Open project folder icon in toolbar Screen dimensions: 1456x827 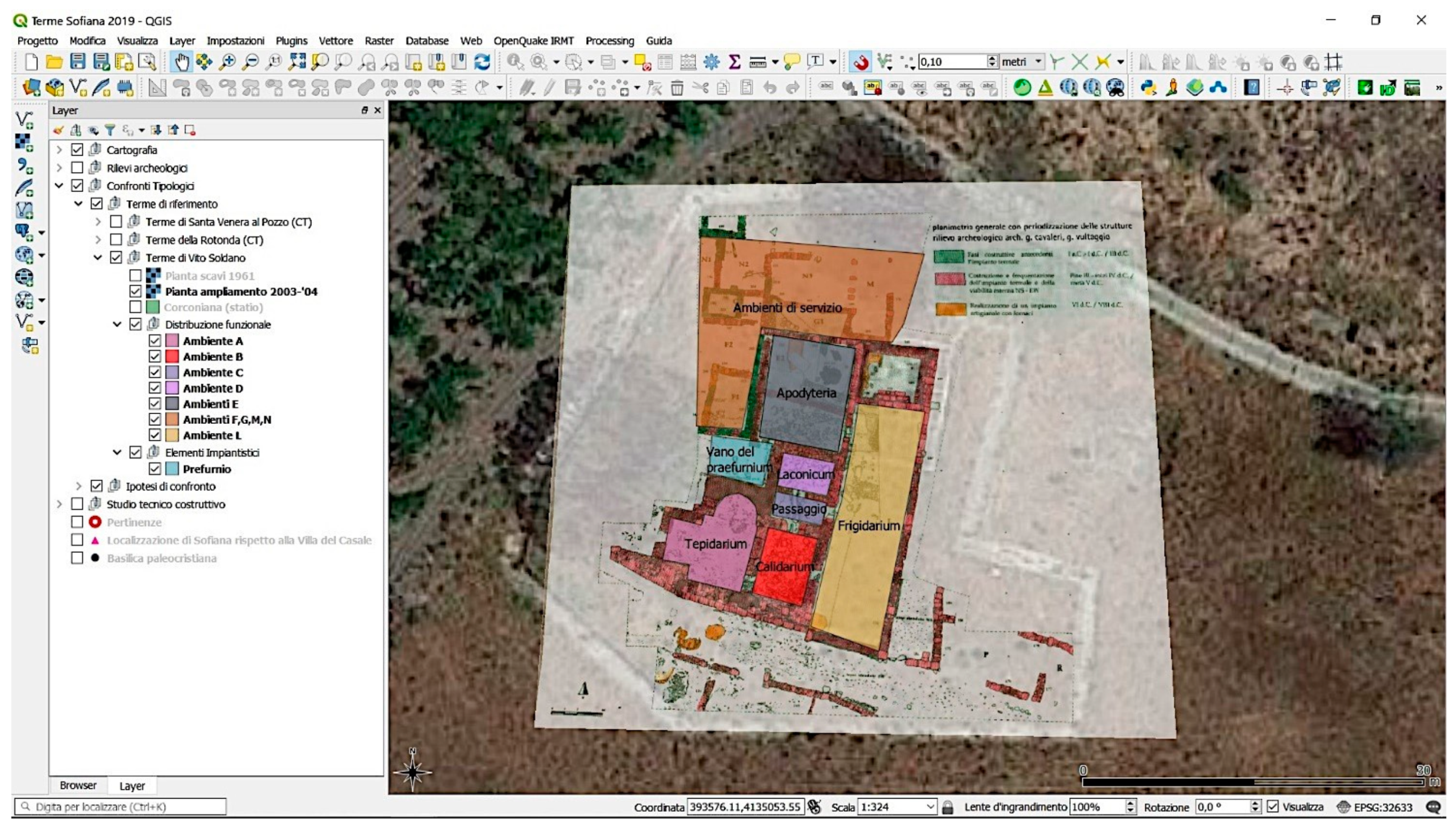pyautogui.click(x=54, y=62)
